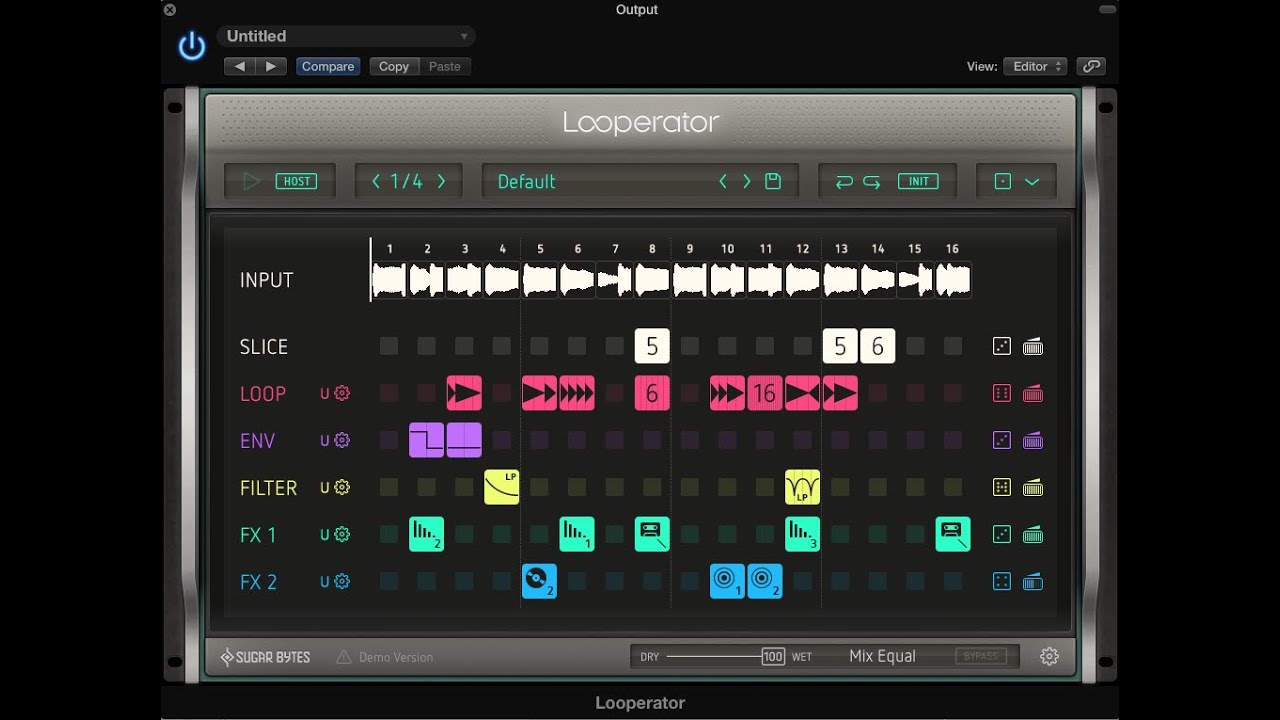Image resolution: width=1280 pixels, height=720 pixels.
Task: Click the LP filter cell at step 4
Action: (x=502, y=487)
